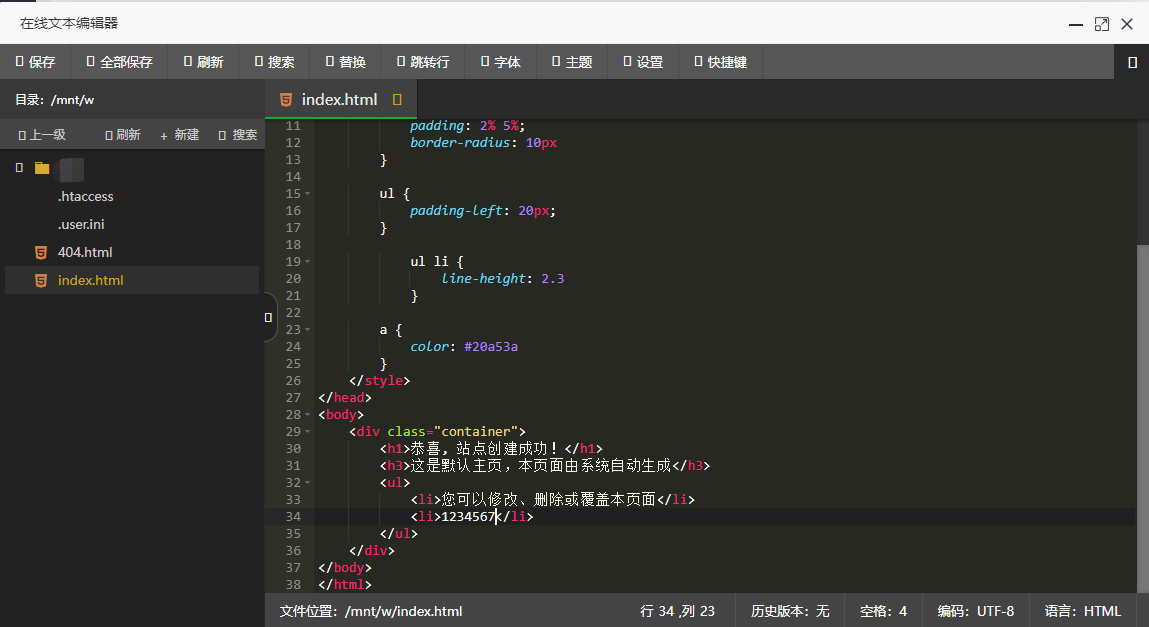Click the icon at the toolbar's far right

tap(1132, 62)
